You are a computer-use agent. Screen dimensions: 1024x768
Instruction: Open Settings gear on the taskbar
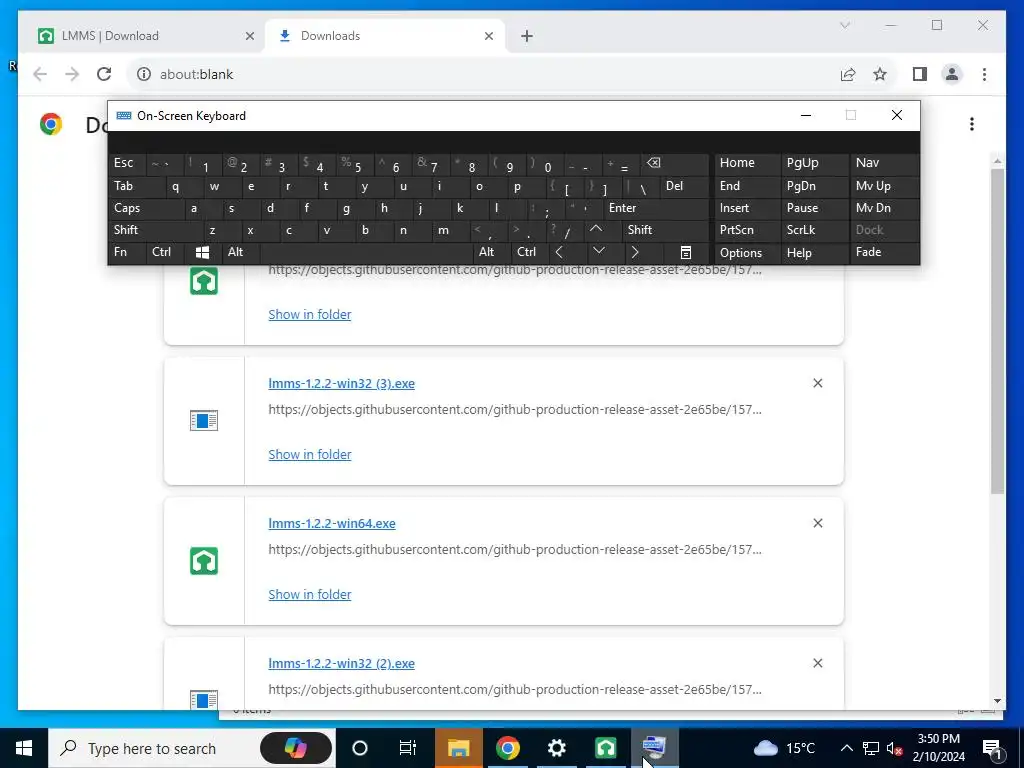[x=556, y=748]
